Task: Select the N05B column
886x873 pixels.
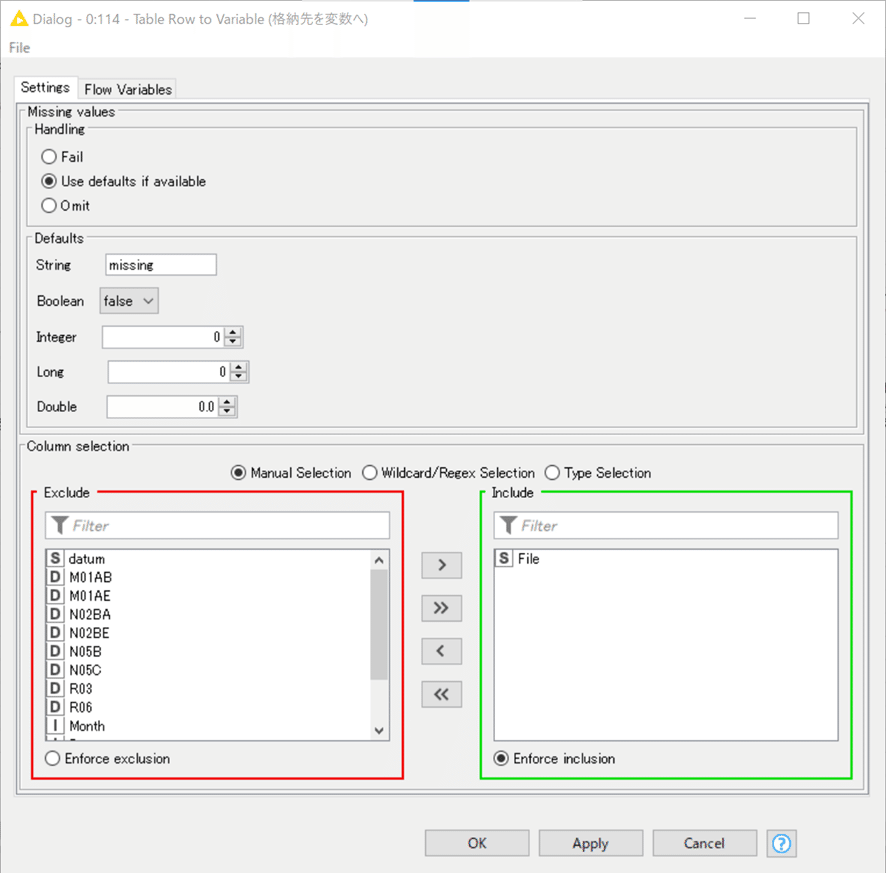Action: point(209,652)
